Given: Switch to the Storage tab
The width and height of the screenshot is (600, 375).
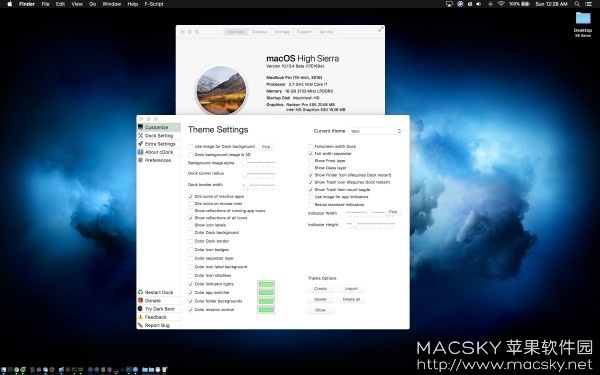Looking at the screenshot, I should pos(282,32).
